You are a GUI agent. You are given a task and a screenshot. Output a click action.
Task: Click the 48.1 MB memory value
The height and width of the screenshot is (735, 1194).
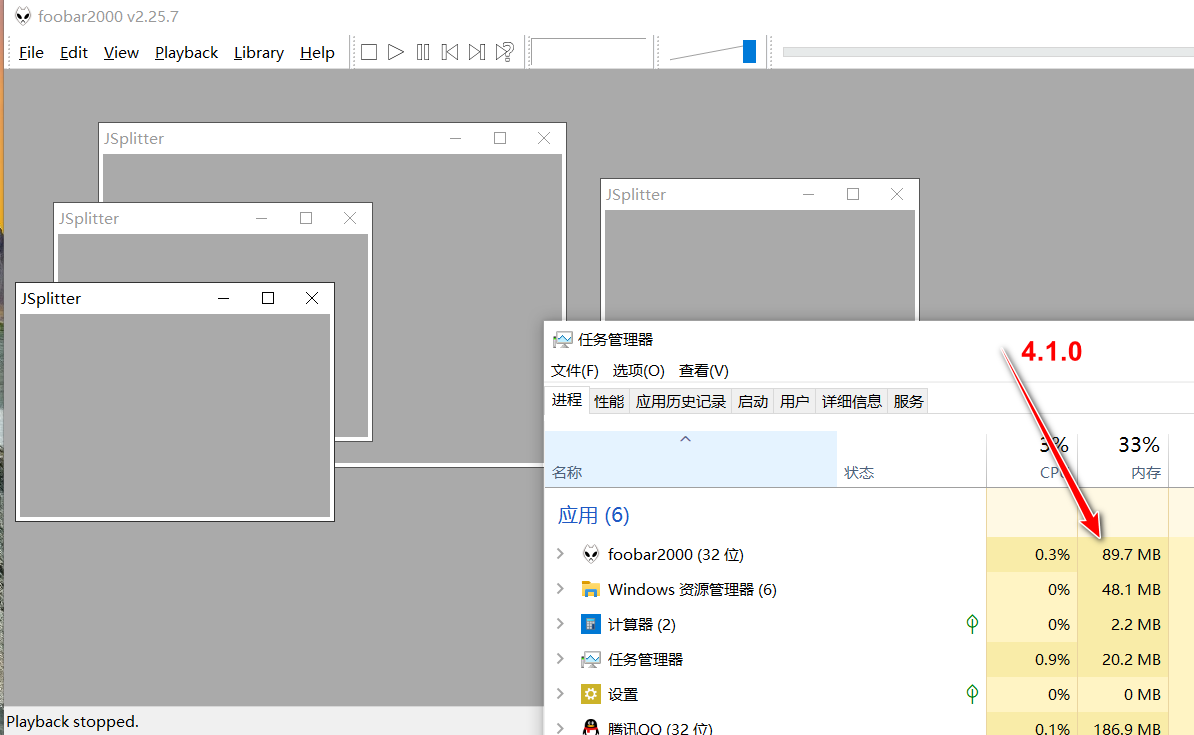[1131, 590]
